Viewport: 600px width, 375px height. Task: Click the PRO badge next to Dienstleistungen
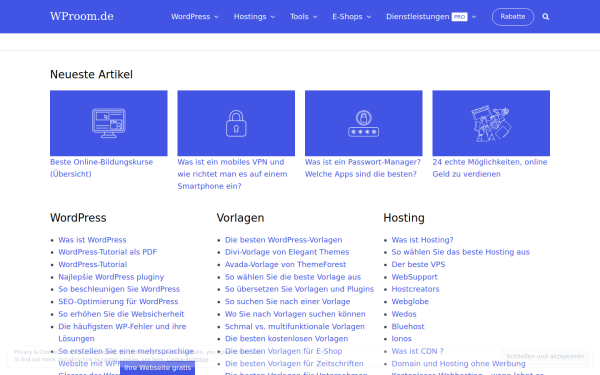point(459,17)
